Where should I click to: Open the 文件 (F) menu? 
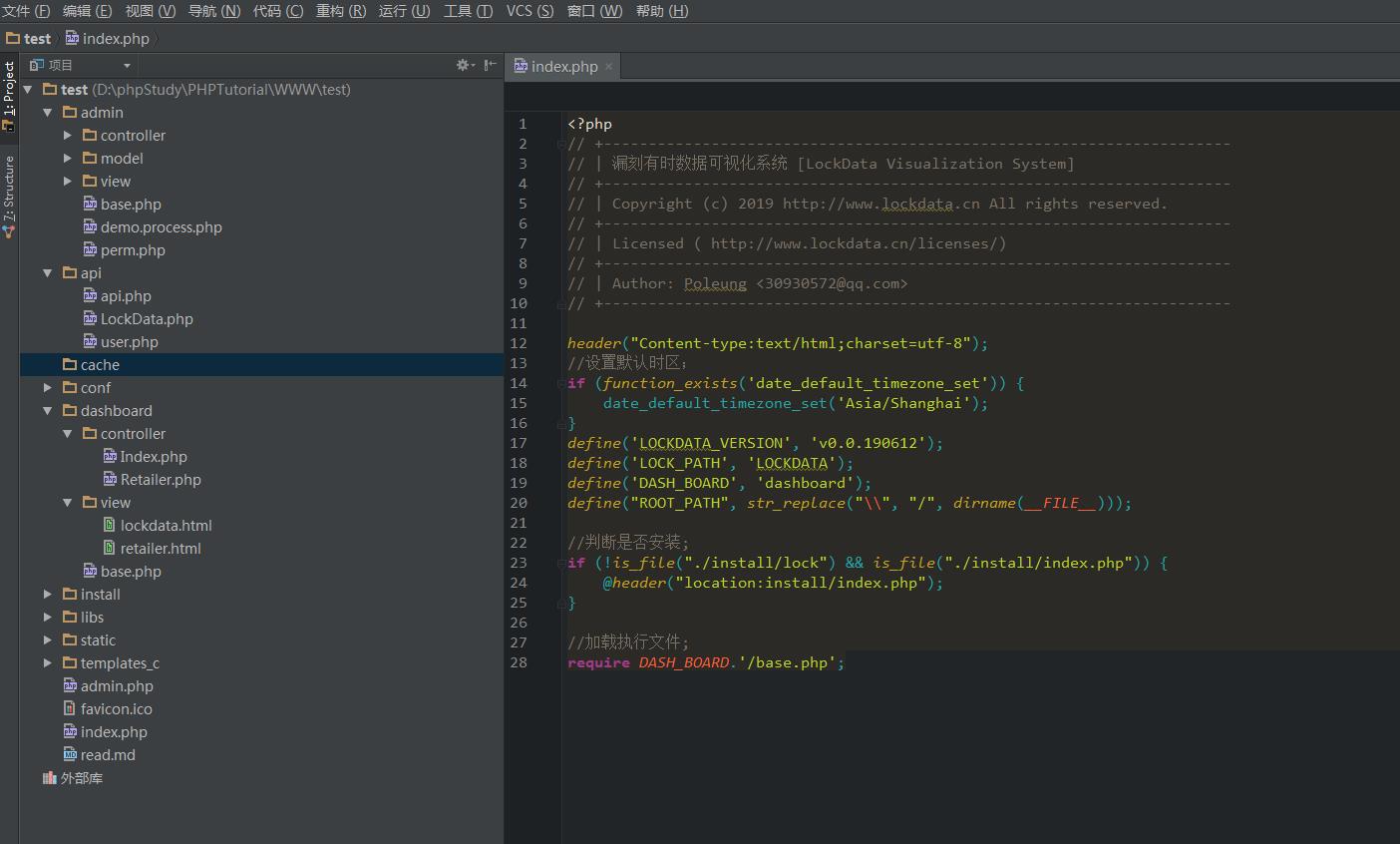point(27,11)
